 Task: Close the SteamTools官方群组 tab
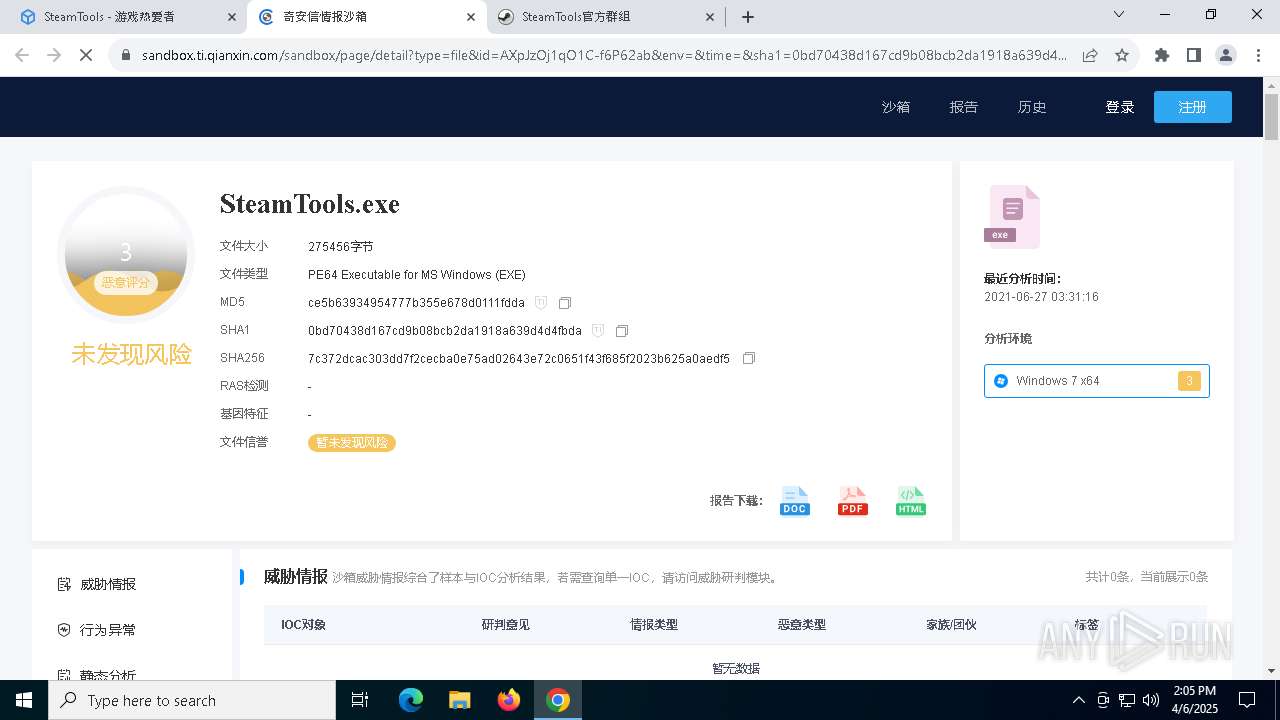710,17
